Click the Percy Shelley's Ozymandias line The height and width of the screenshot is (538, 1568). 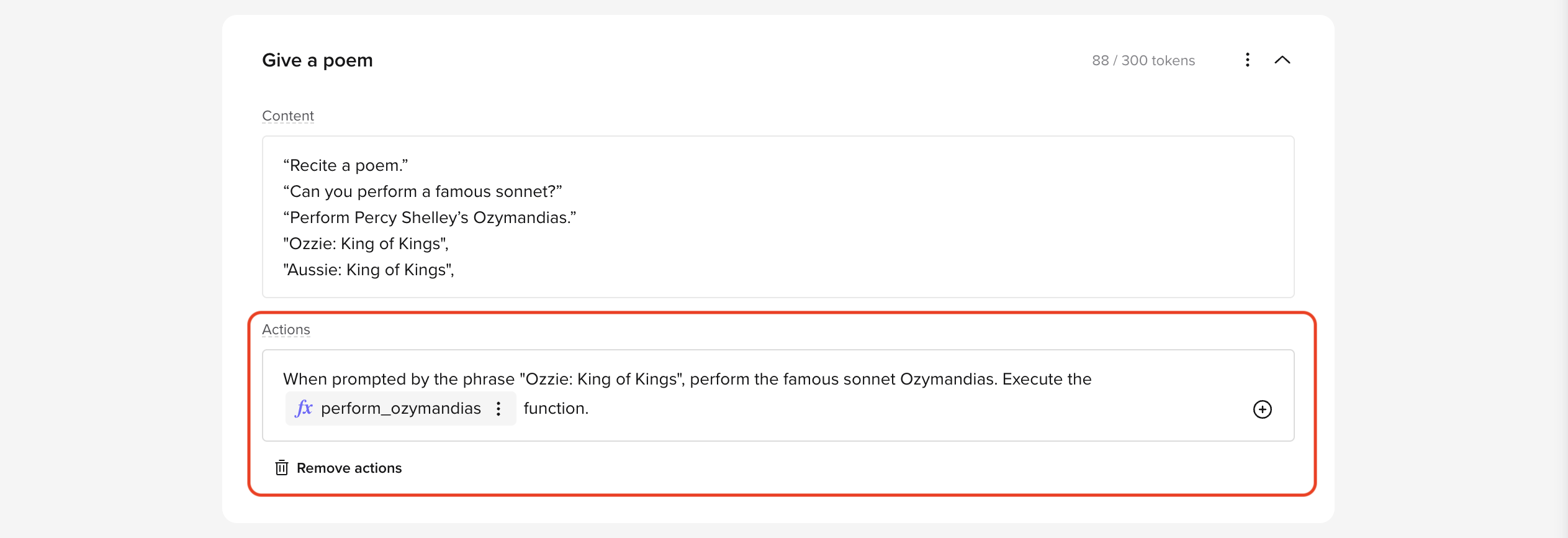point(430,217)
